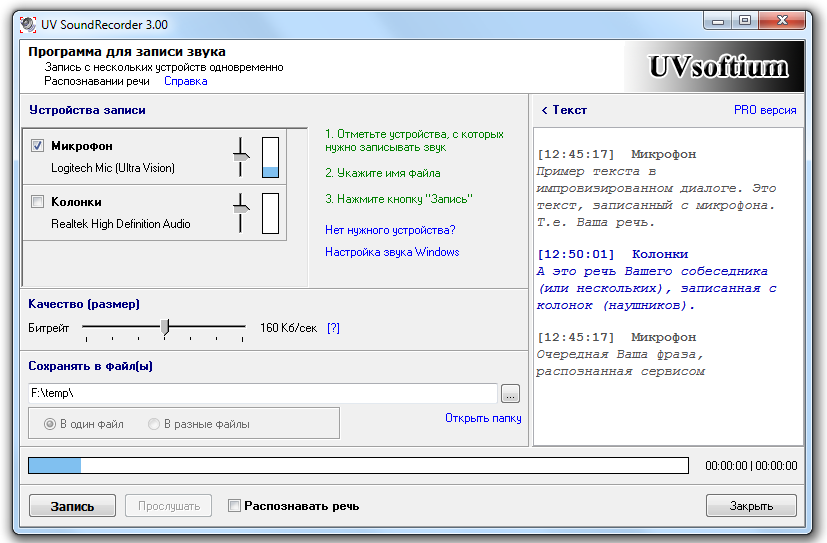
Task: Click 'Нет нужного устройства?' link
Action: coord(390,230)
